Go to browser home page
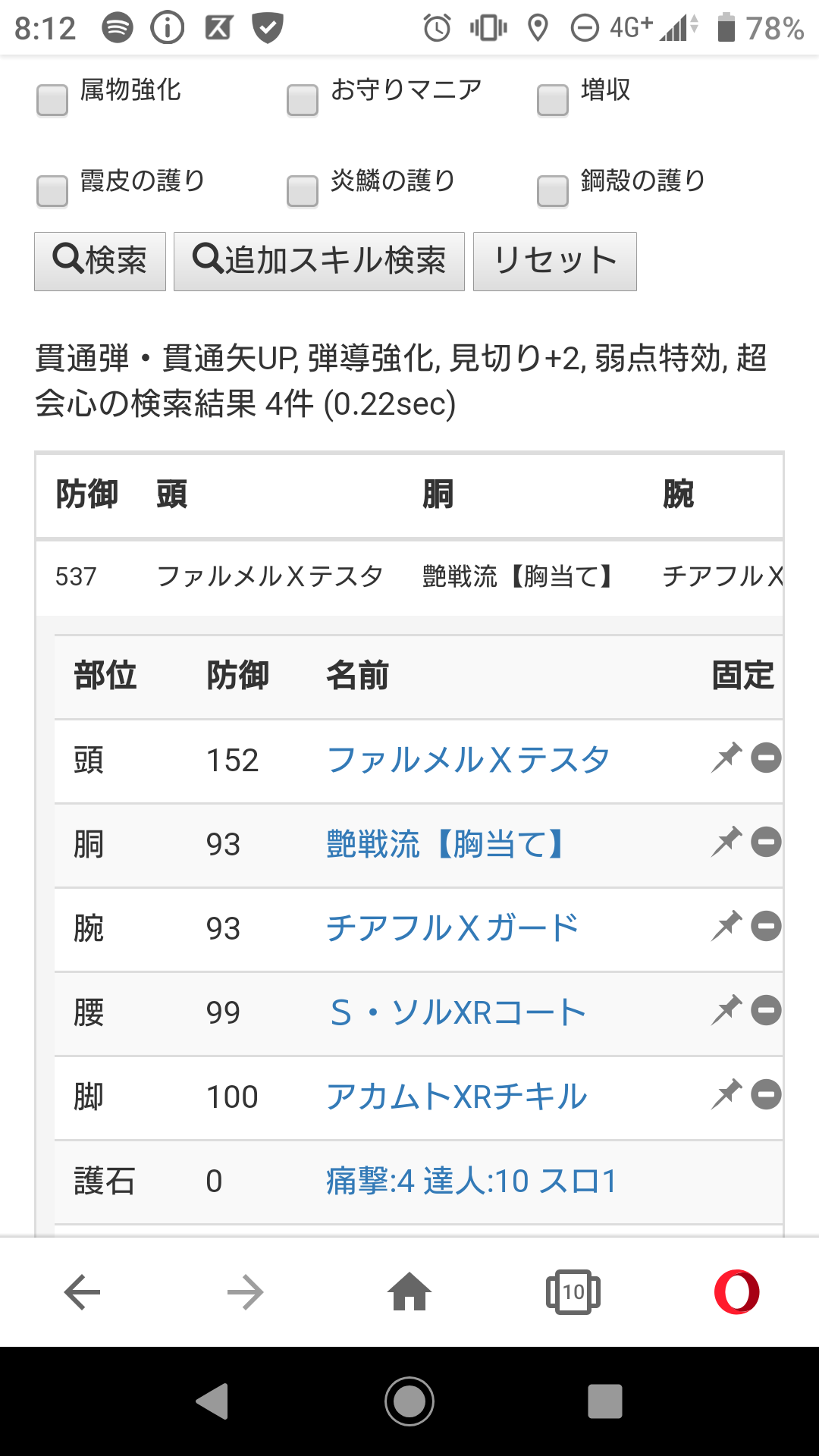The width and height of the screenshot is (819, 1456). coord(409,1292)
